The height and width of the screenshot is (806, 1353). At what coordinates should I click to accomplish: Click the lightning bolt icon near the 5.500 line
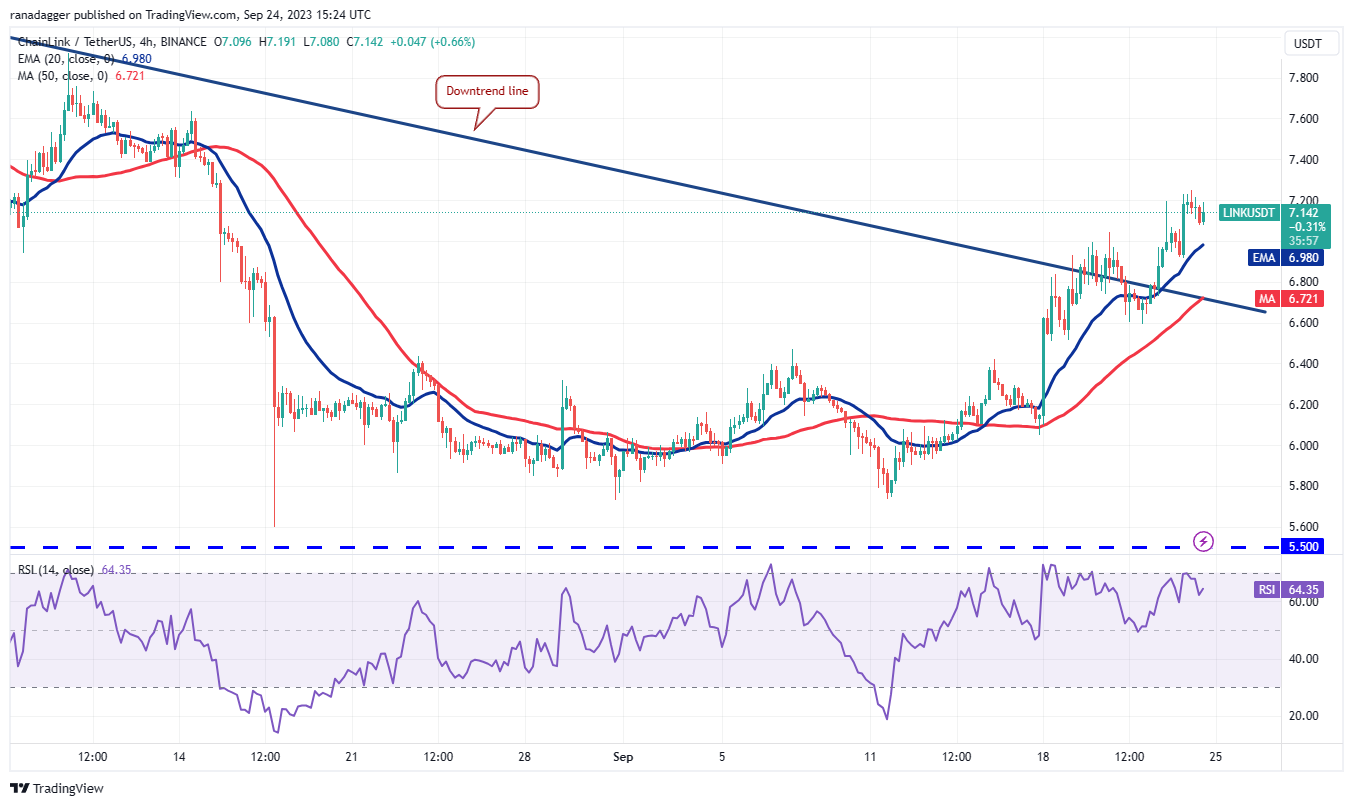coord(1204,541)
